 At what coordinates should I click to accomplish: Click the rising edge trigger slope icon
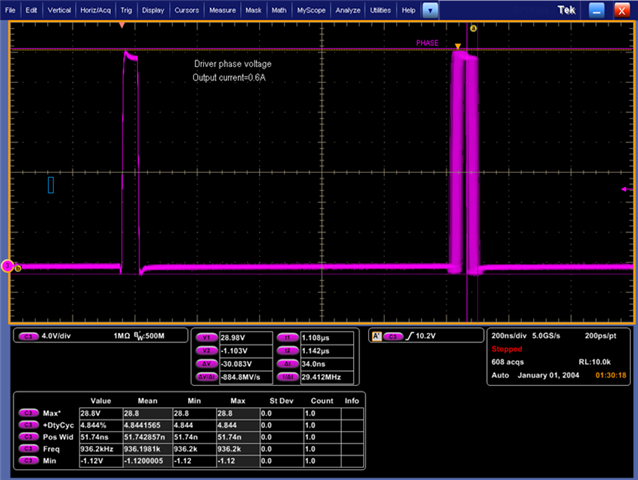click(x=409, y=336)
